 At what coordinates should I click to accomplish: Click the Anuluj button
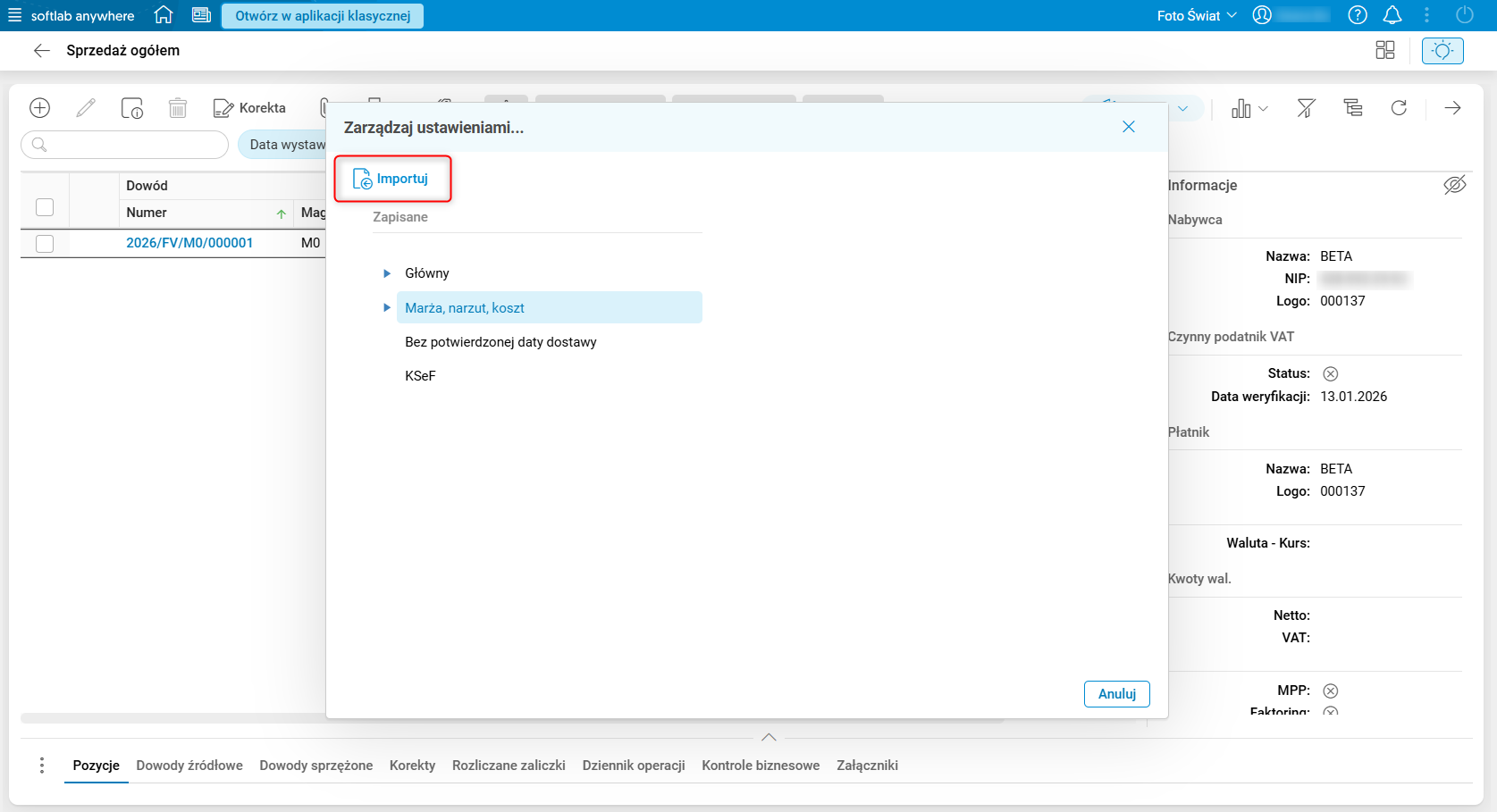pyautogui.click(x=1117, y=694)
